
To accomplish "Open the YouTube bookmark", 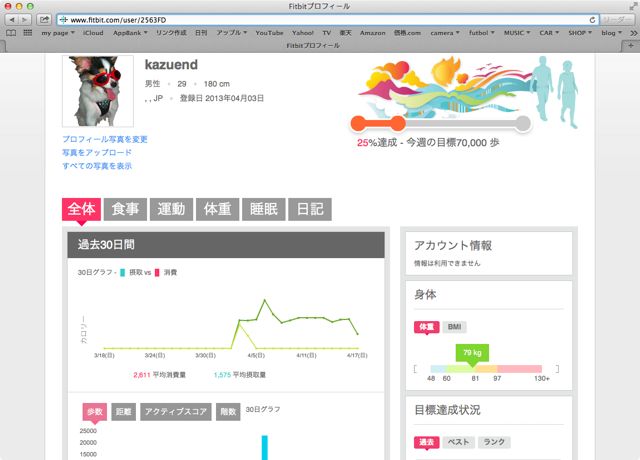I will coord(269,33).
